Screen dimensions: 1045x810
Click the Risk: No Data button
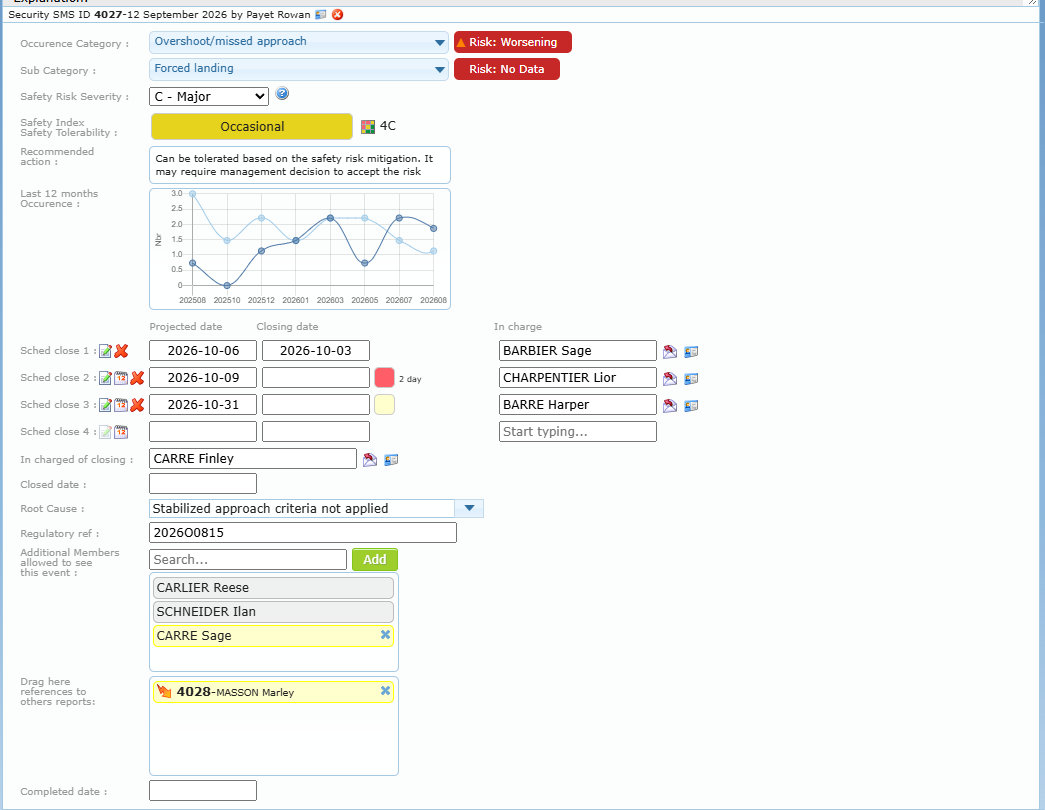507,69
